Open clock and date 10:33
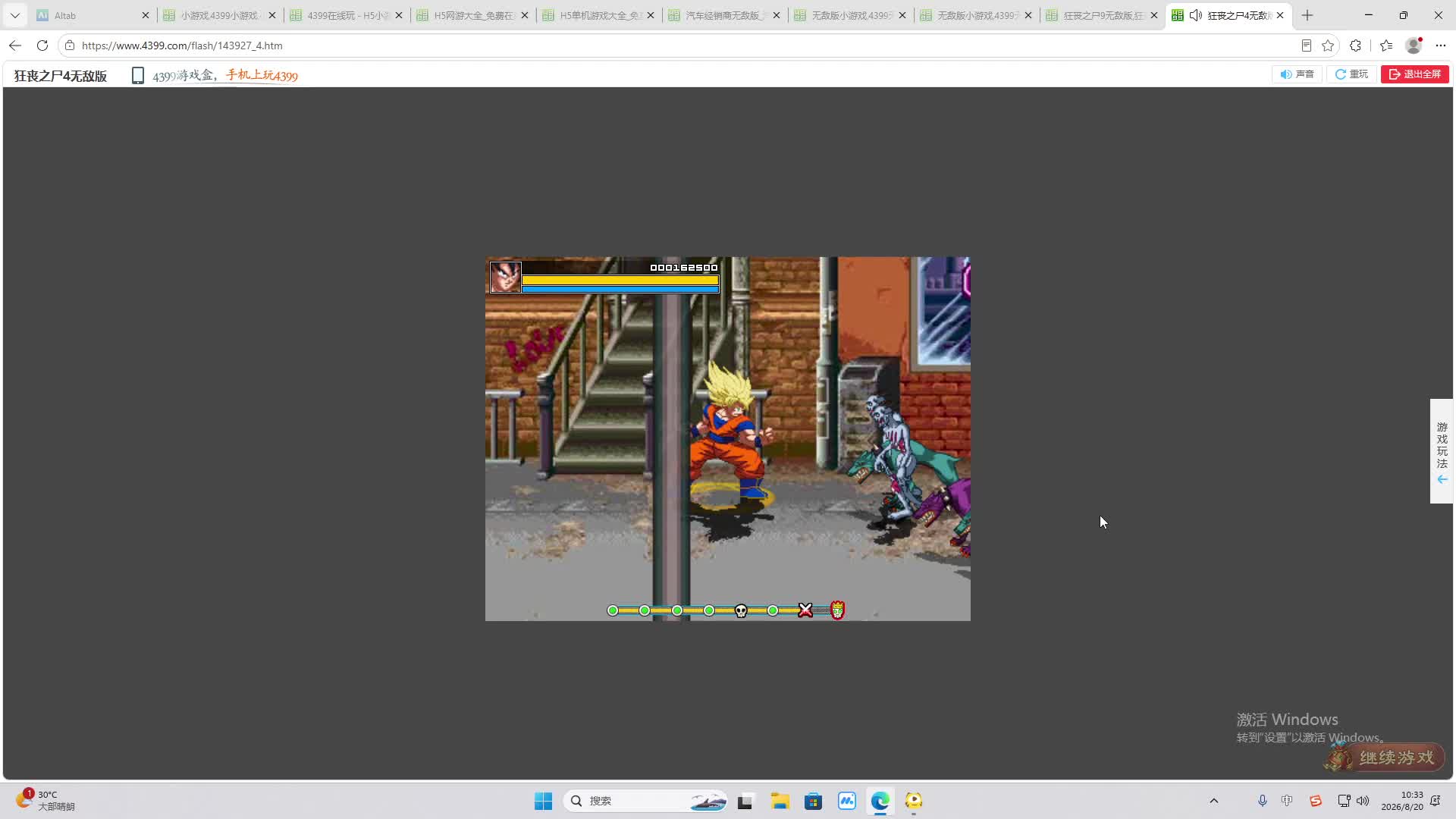The width and height of the screenshot is (1456, 819). click(x=1402, y=801)
